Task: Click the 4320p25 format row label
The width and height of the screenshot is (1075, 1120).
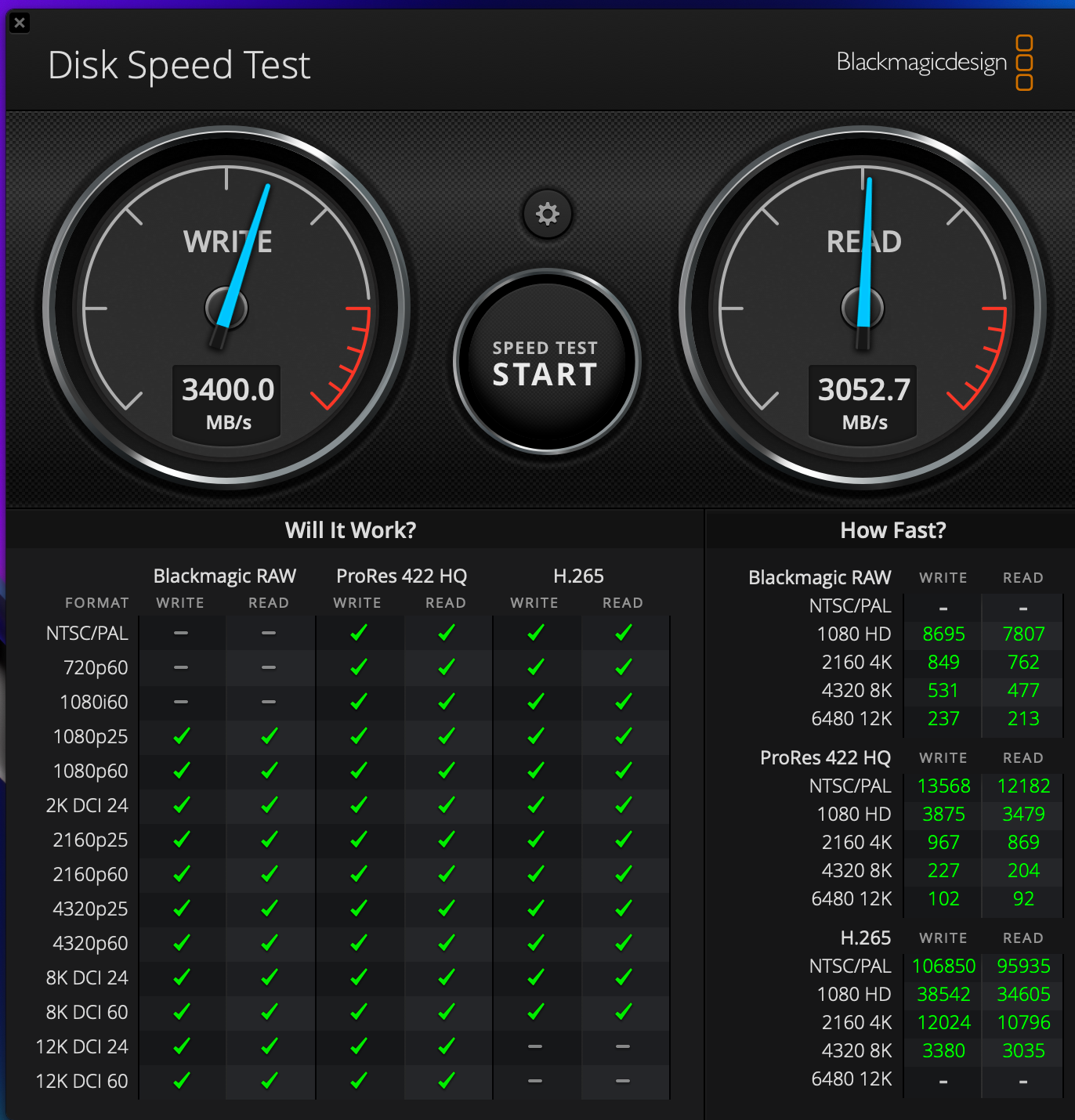Action: click(x=90, y=909)
